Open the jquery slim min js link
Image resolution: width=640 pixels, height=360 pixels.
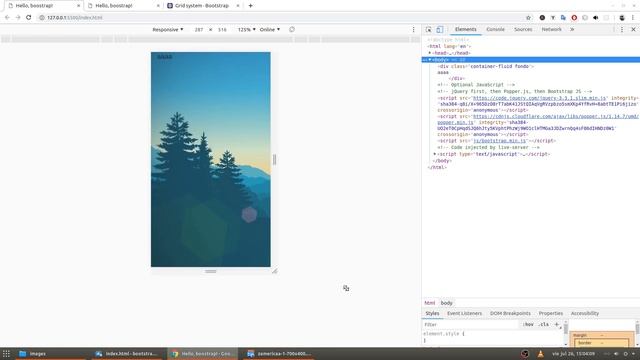click(x=540, y=98)
